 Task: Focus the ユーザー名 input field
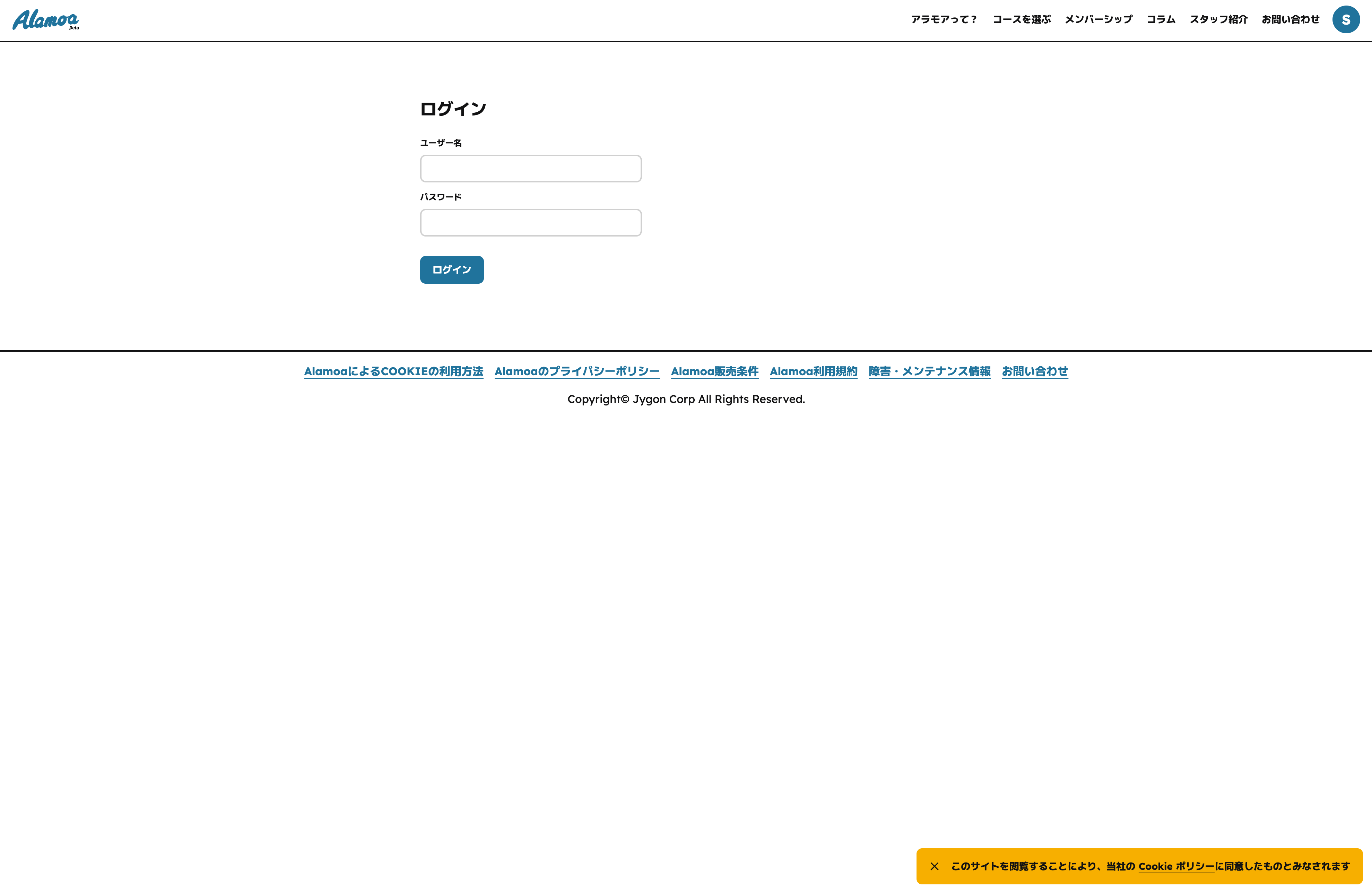(x=530, y=168)
